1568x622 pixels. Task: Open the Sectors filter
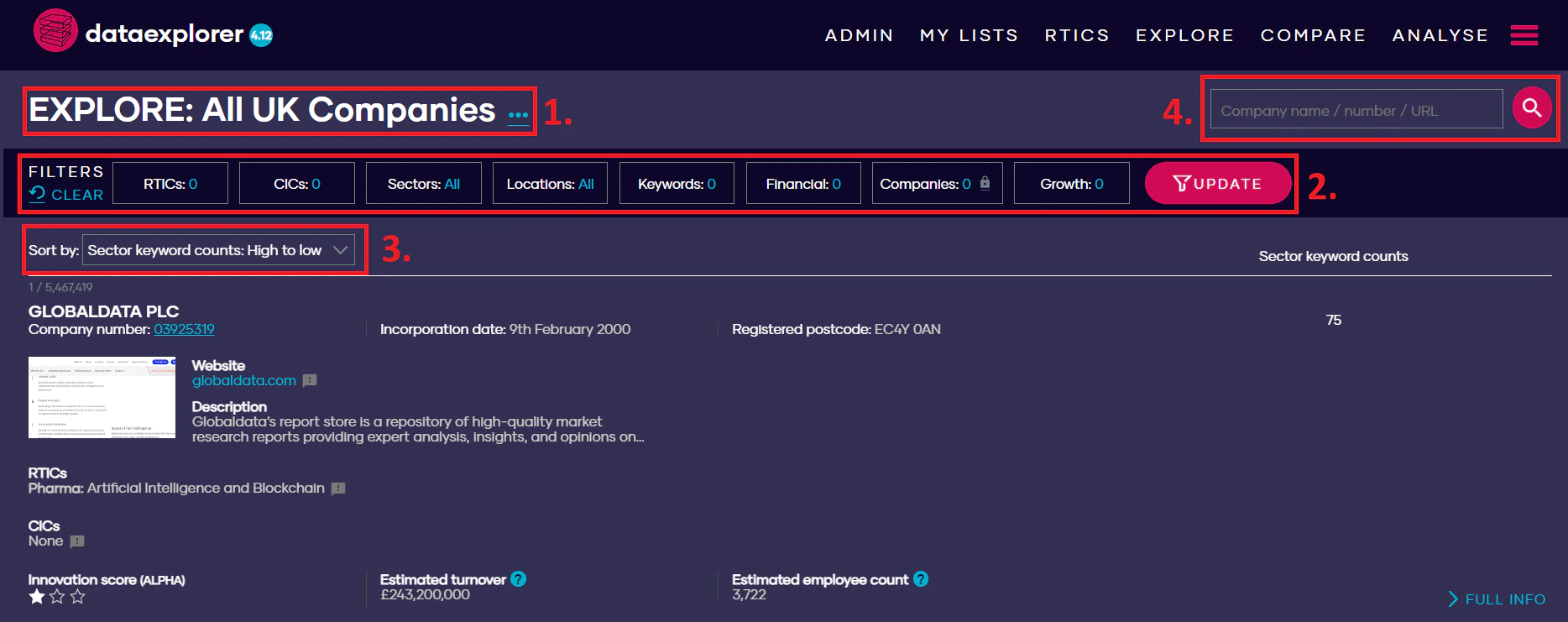click(x=424, y=183)
